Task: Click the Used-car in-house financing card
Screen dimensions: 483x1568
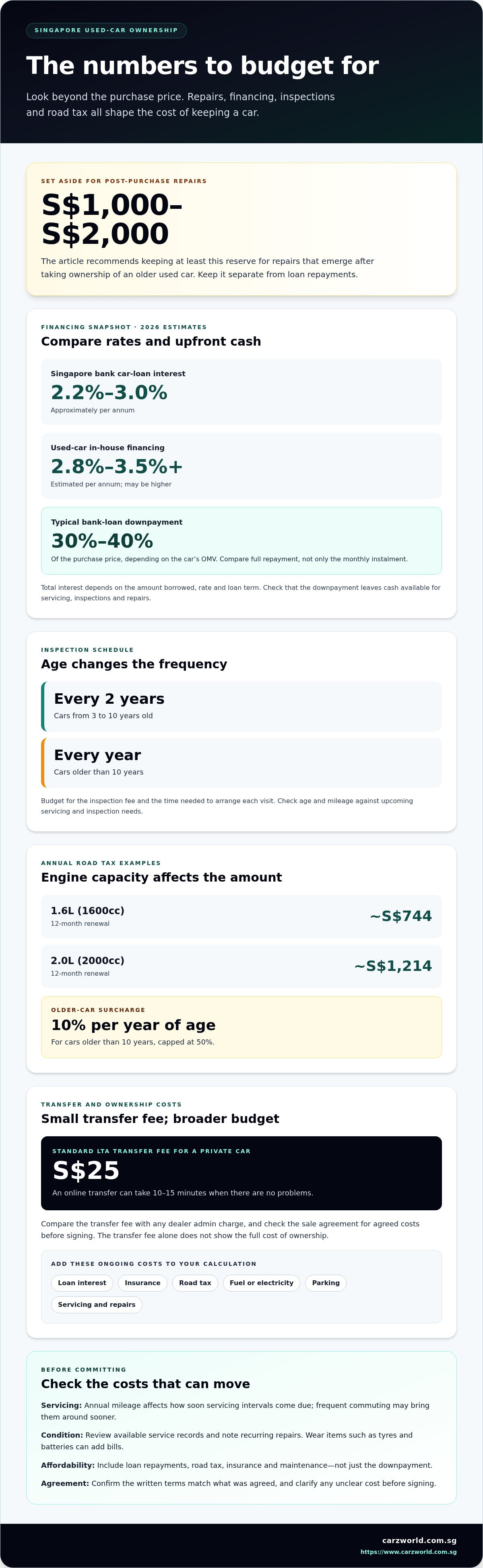Action: (241, 466)
